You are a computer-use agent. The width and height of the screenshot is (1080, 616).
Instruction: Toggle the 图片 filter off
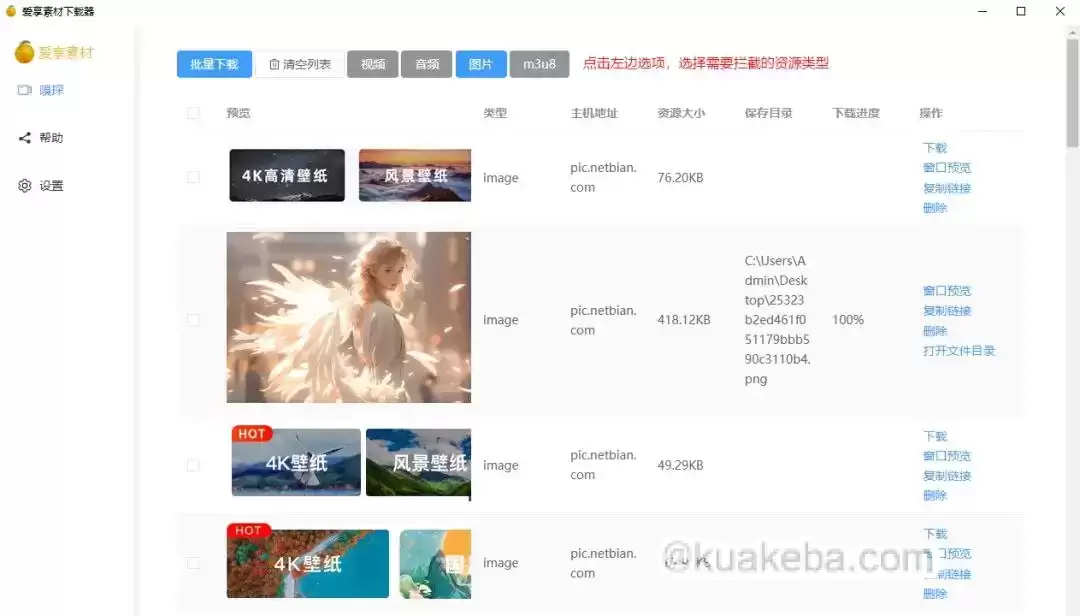480,63
